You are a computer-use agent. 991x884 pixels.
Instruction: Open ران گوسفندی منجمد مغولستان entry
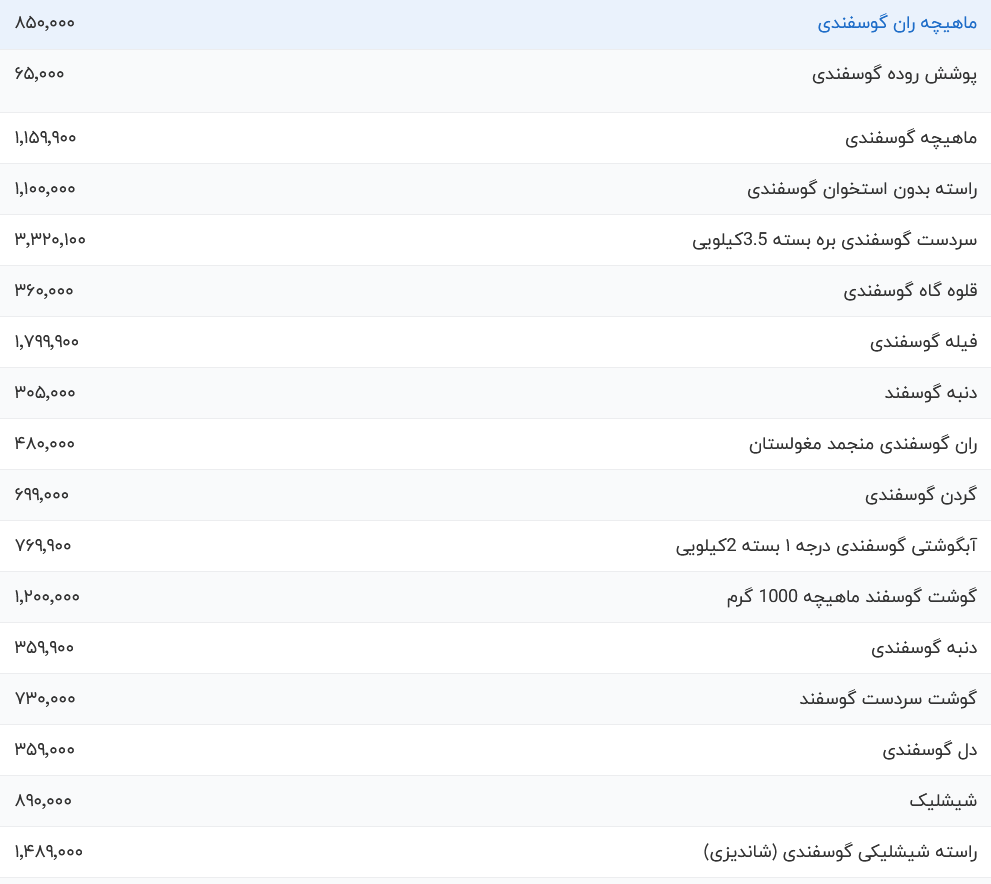[x=863, y=444]
